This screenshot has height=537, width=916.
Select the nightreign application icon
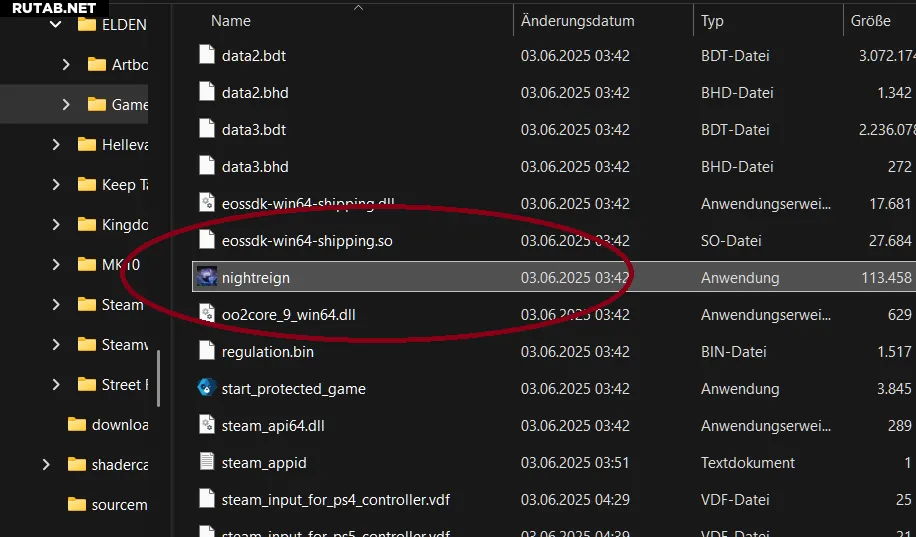pos(207,276)
